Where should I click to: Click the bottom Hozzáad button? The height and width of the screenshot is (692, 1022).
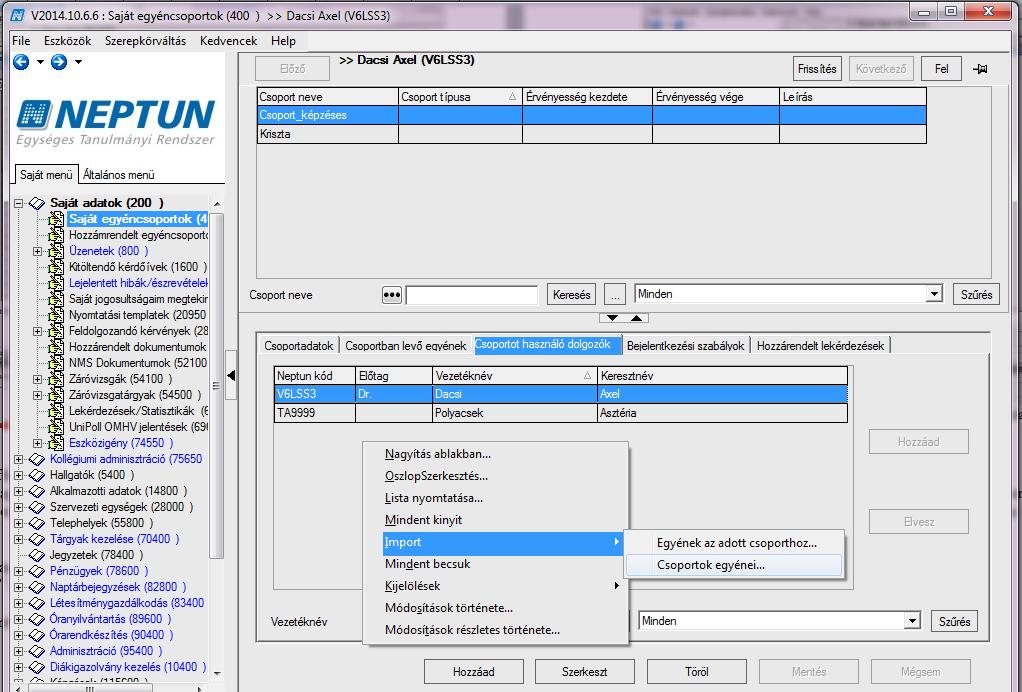pyautogui.click(x=474, y=672)
